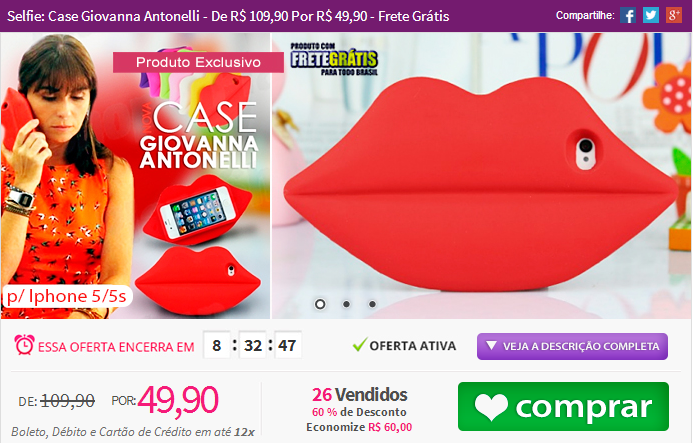693x443 pixels.
Task: Click the alarm clock icon
Action: [24, 345]
